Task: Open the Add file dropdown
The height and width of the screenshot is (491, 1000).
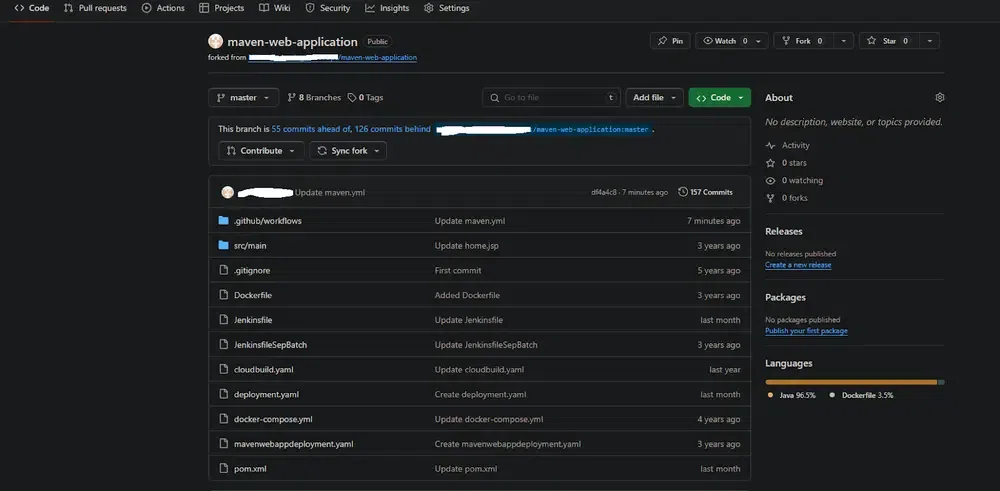Action: pos(654,98)
